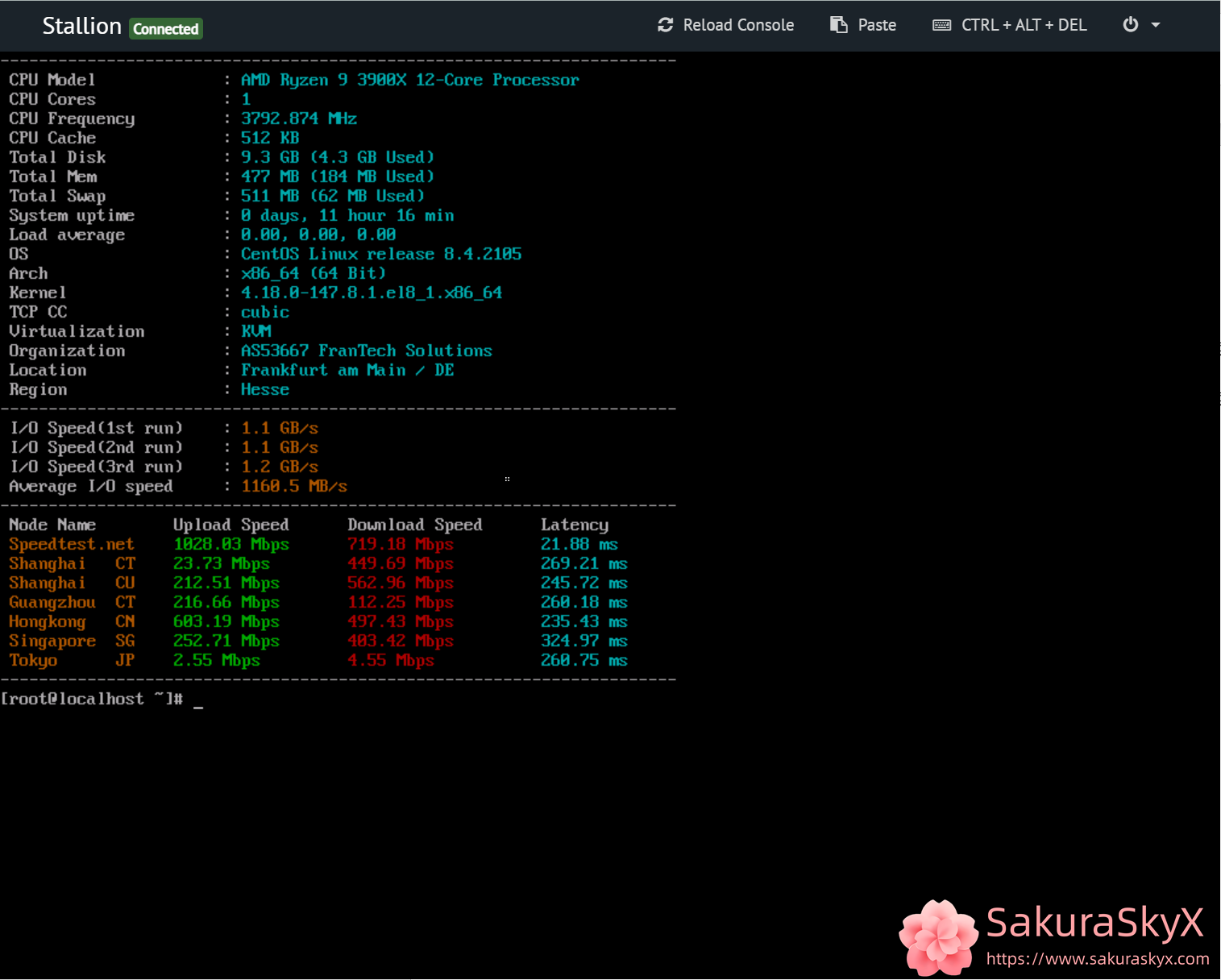
Task: Click the Paste clipboard icon
Action: [839, 25]
